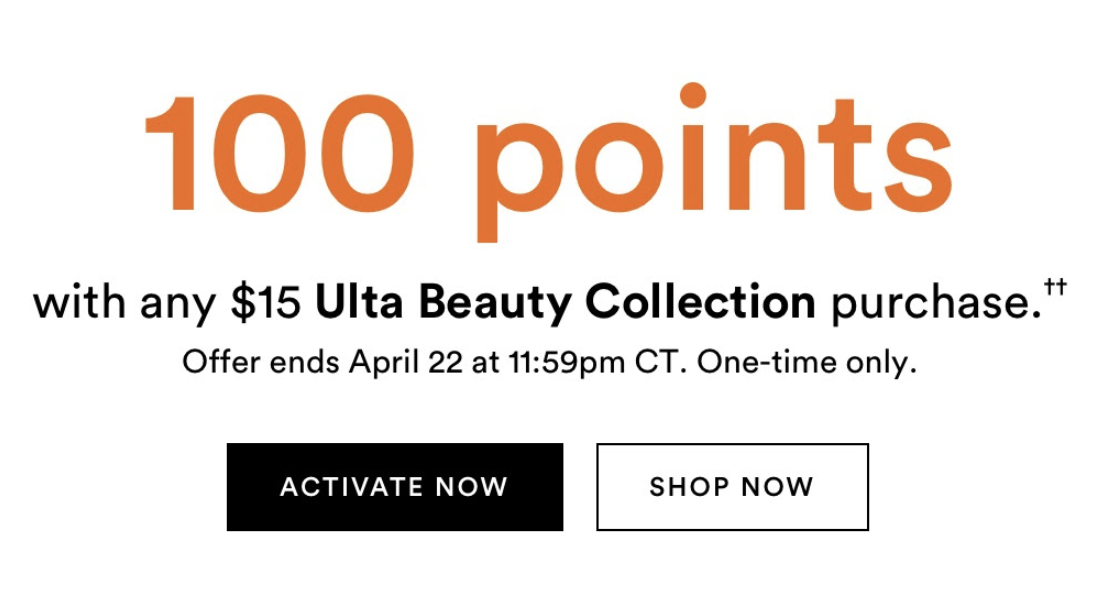Click the "Offer ends" words
The image size is (1108, 606).
[261, 362]
